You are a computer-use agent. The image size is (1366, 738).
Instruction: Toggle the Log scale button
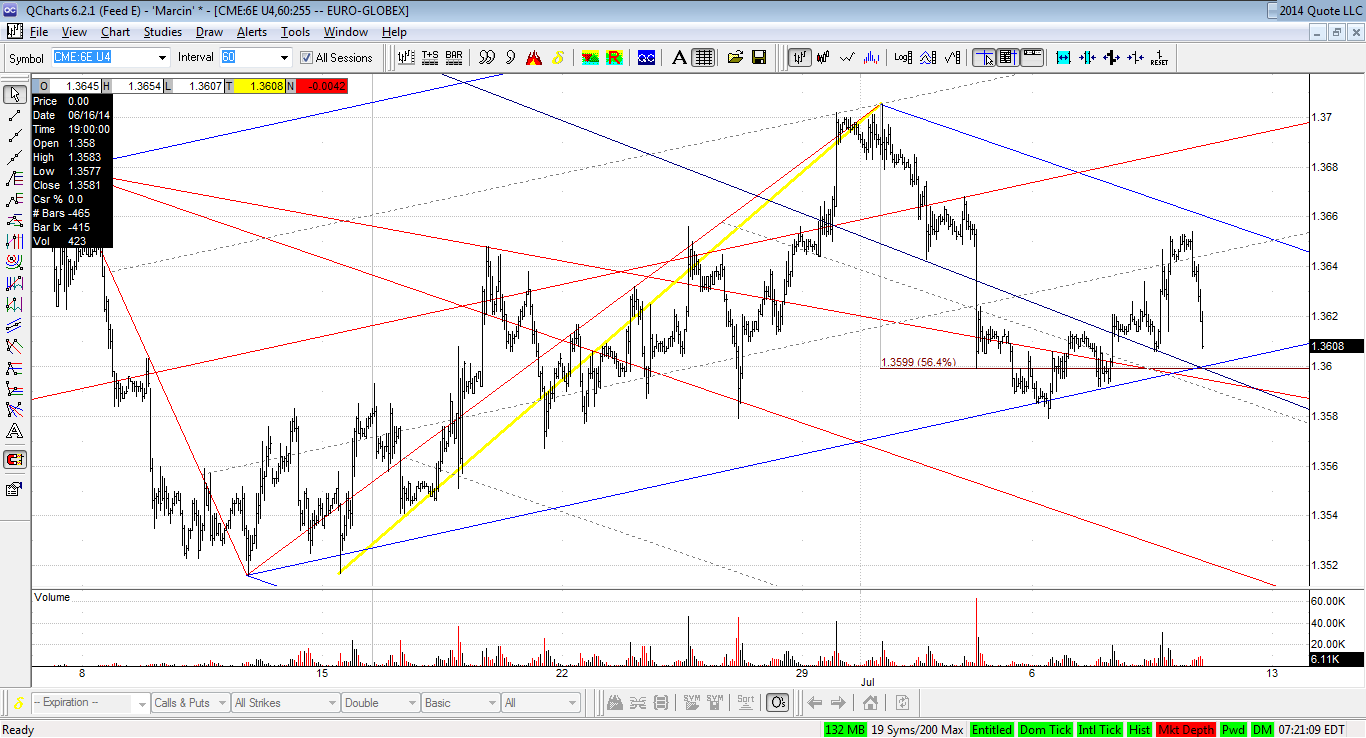tap(903, 57)
